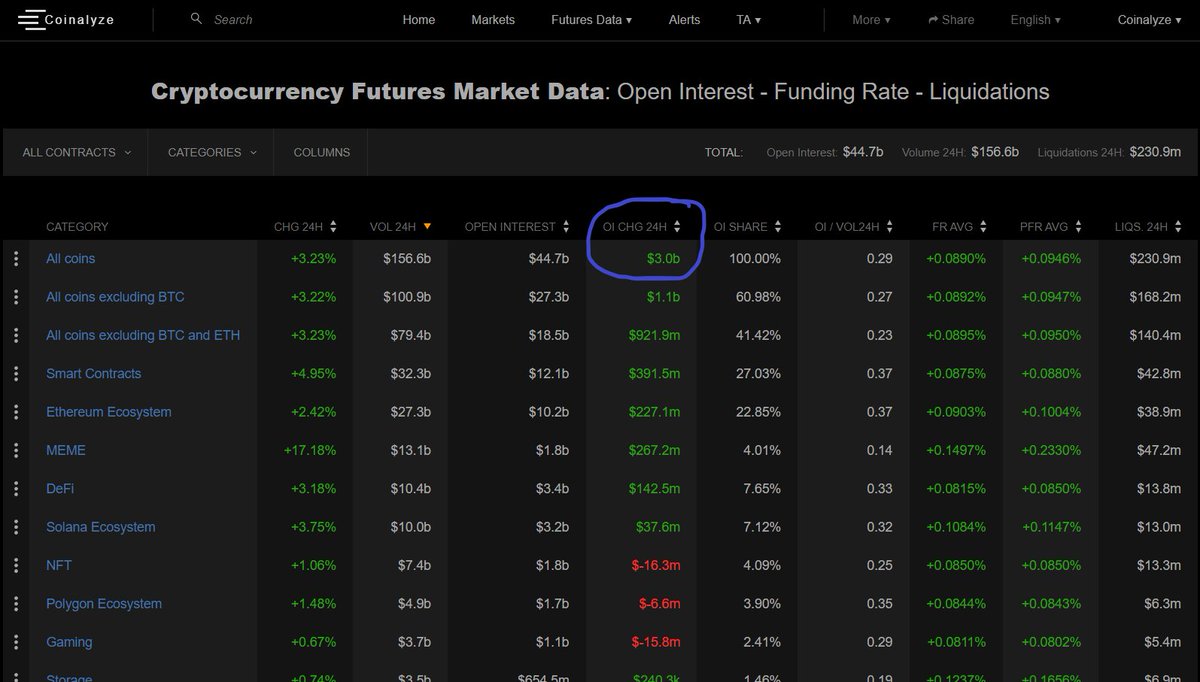Image resolution: width=1200 pixels, height=682 pixels.
Task: Click the Share arrow icon
Action: (933, 20)
